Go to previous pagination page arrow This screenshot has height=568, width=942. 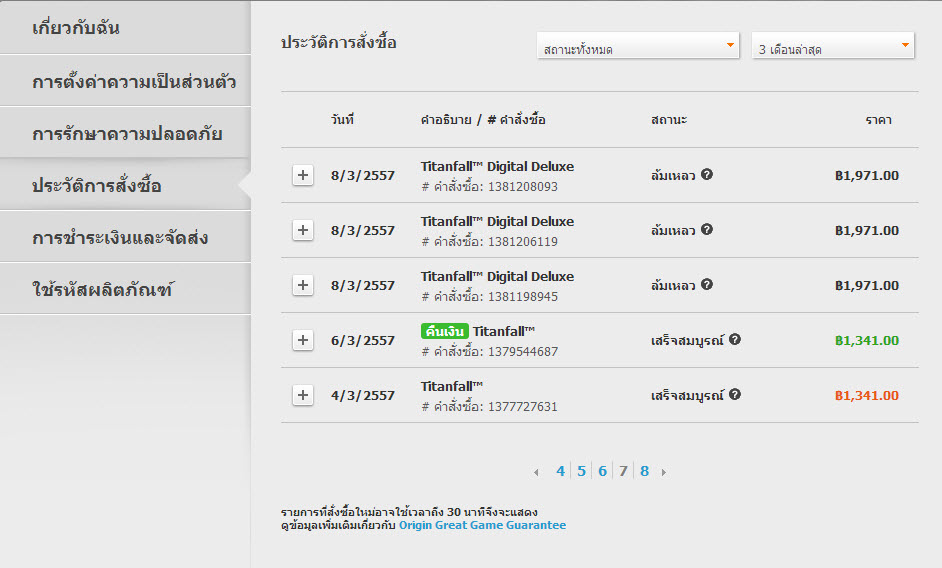point(536,472)
